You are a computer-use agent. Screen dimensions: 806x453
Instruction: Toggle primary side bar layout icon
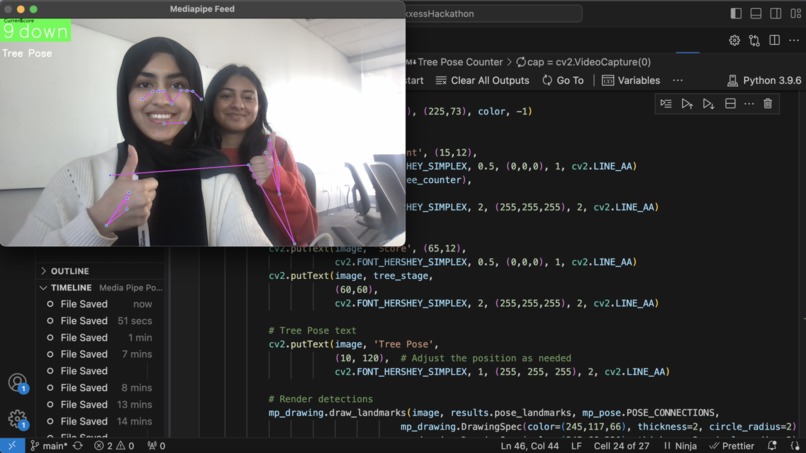coord(736,14)
